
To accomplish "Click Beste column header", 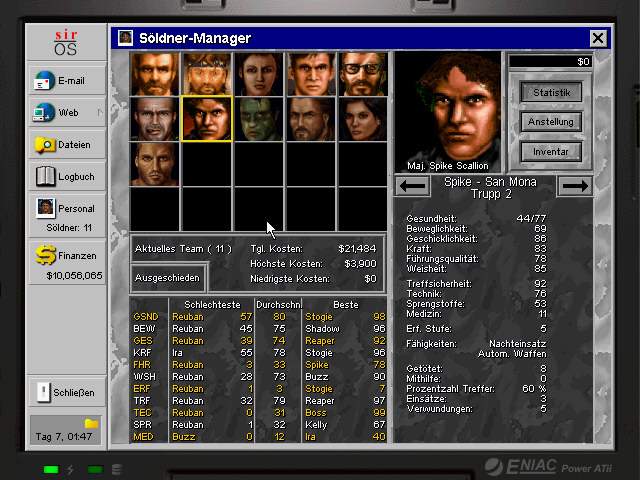I will point(346,304).
